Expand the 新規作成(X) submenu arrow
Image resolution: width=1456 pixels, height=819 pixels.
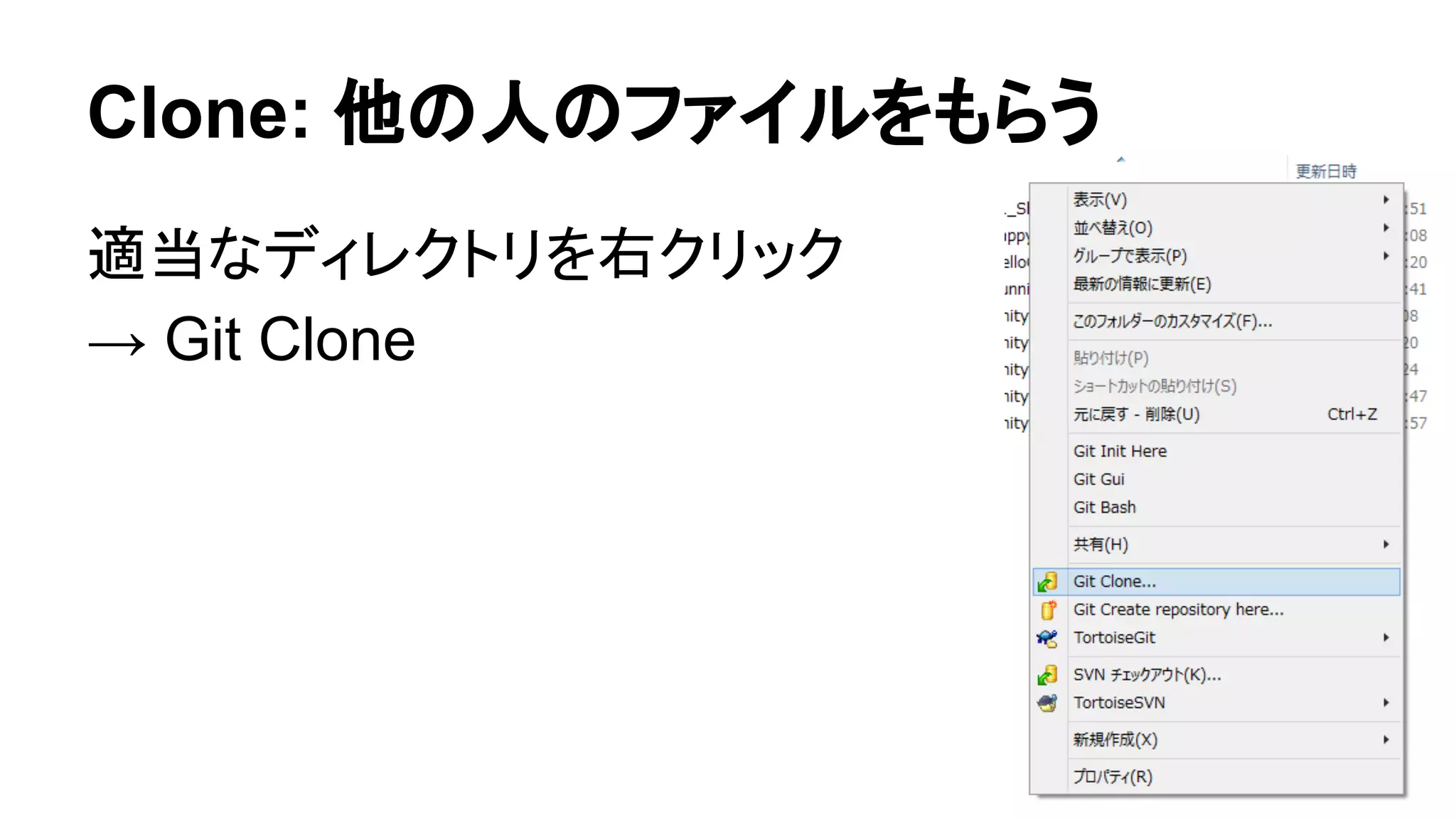(1386, 740)
